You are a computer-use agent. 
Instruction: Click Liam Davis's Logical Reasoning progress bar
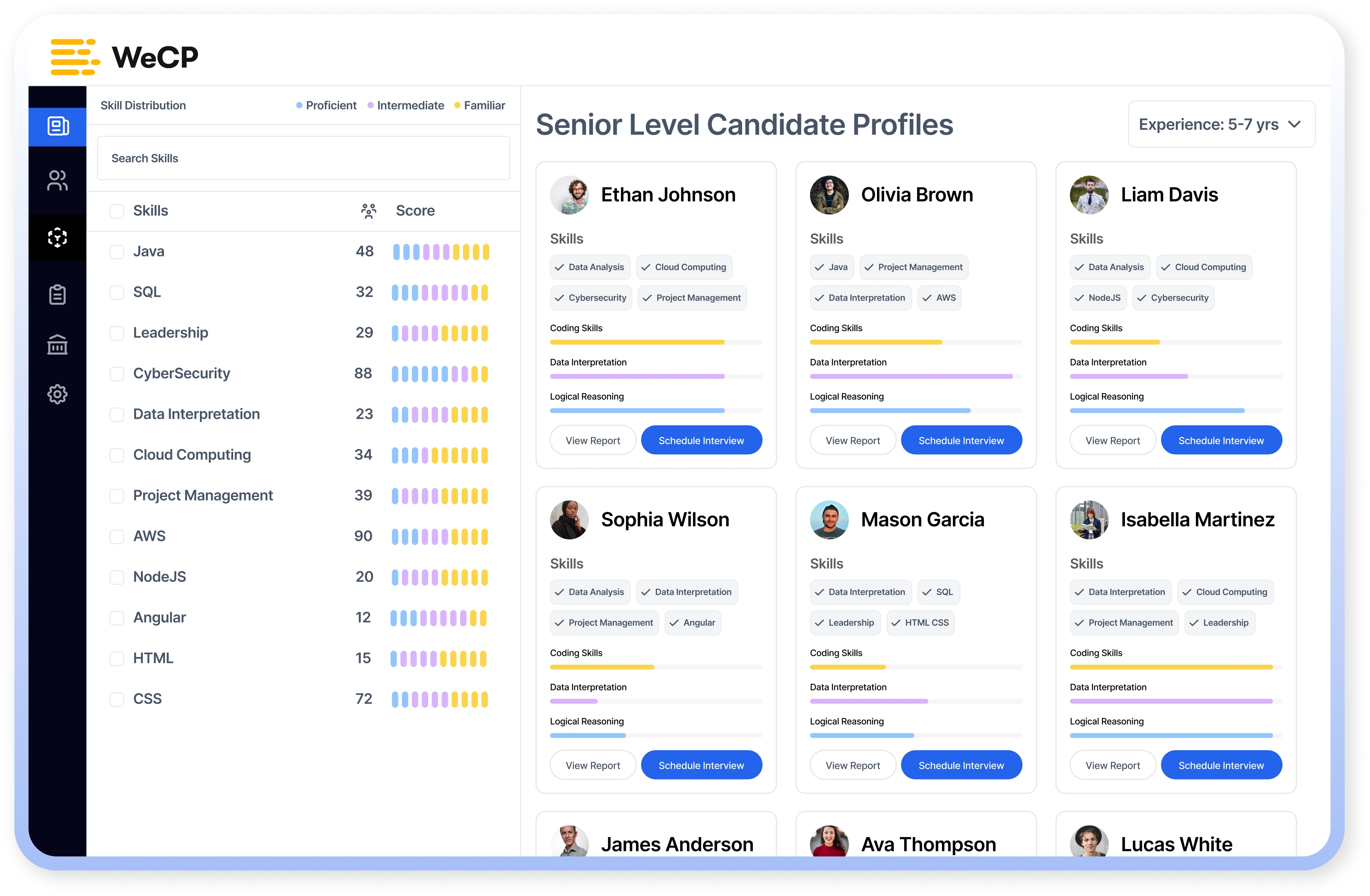(x=1175, y=411)
